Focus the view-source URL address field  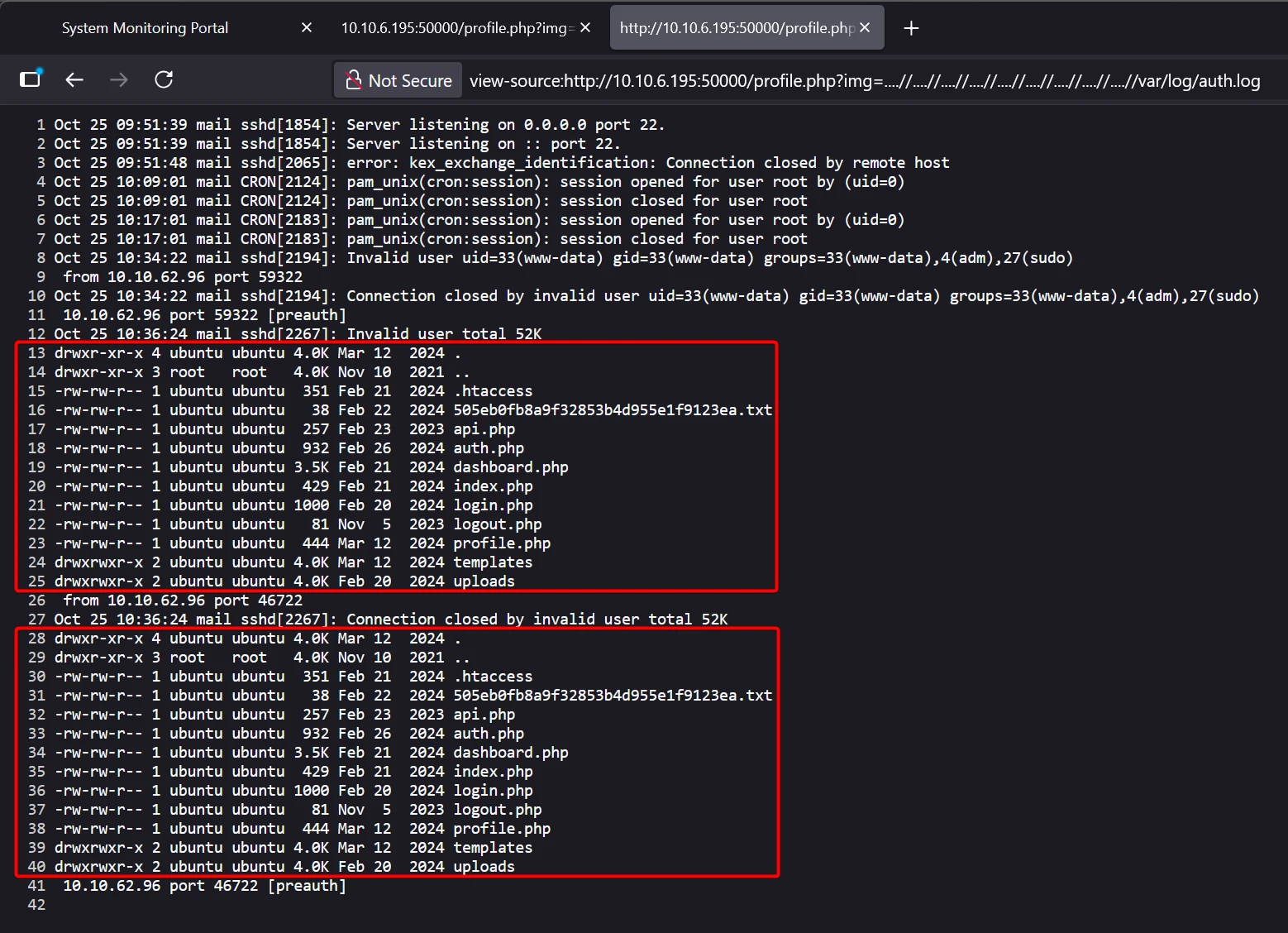tap(864, 80)
